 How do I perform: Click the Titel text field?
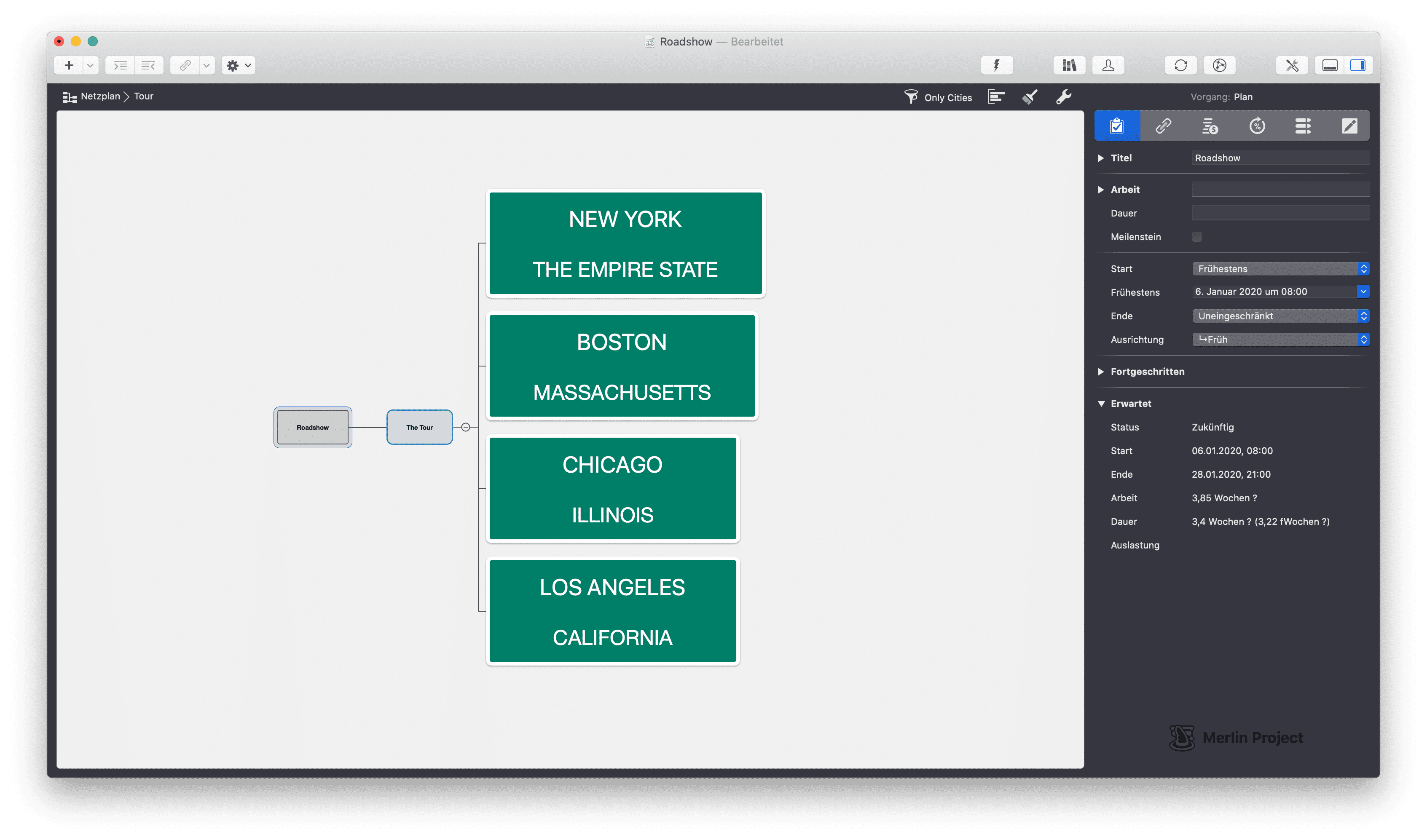(x=1280, y=158)
